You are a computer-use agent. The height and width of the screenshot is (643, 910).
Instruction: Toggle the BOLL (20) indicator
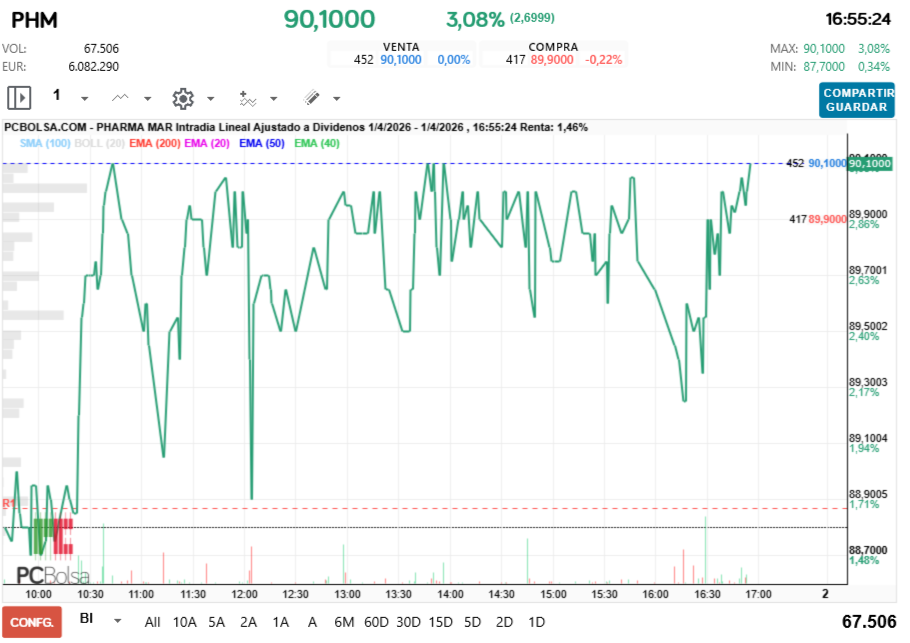pos(99,144)
